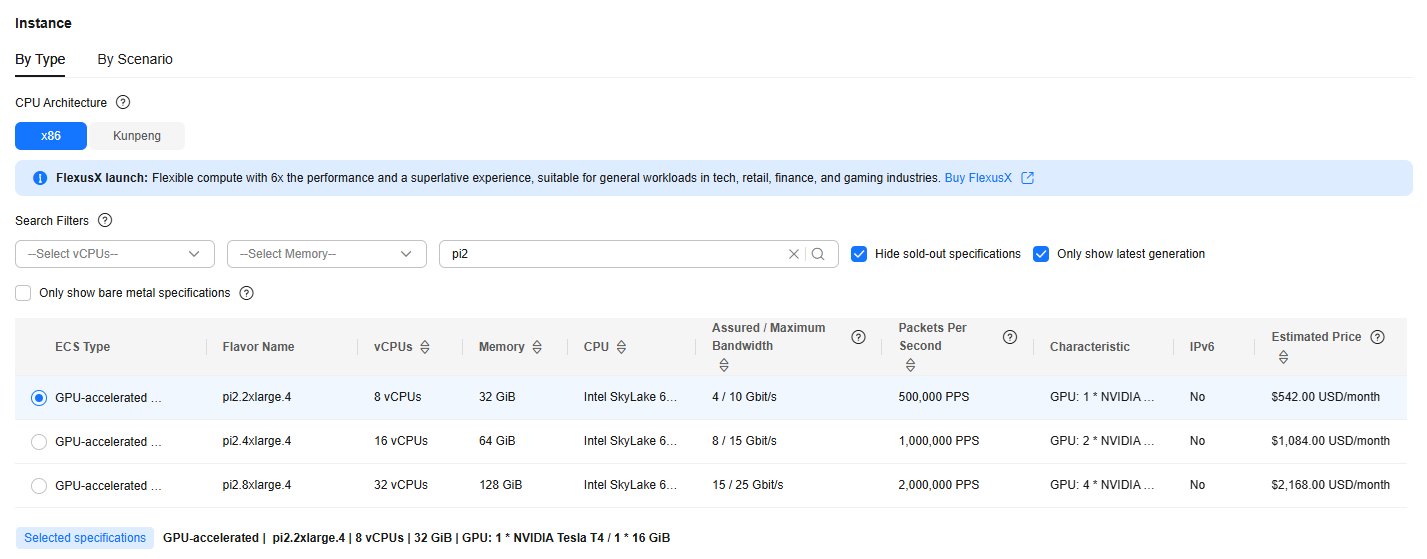Select the pi2.8xlarge.4 flavor radio button
The height and width of the screenshot is (559, 1427).
coord(39,485)
